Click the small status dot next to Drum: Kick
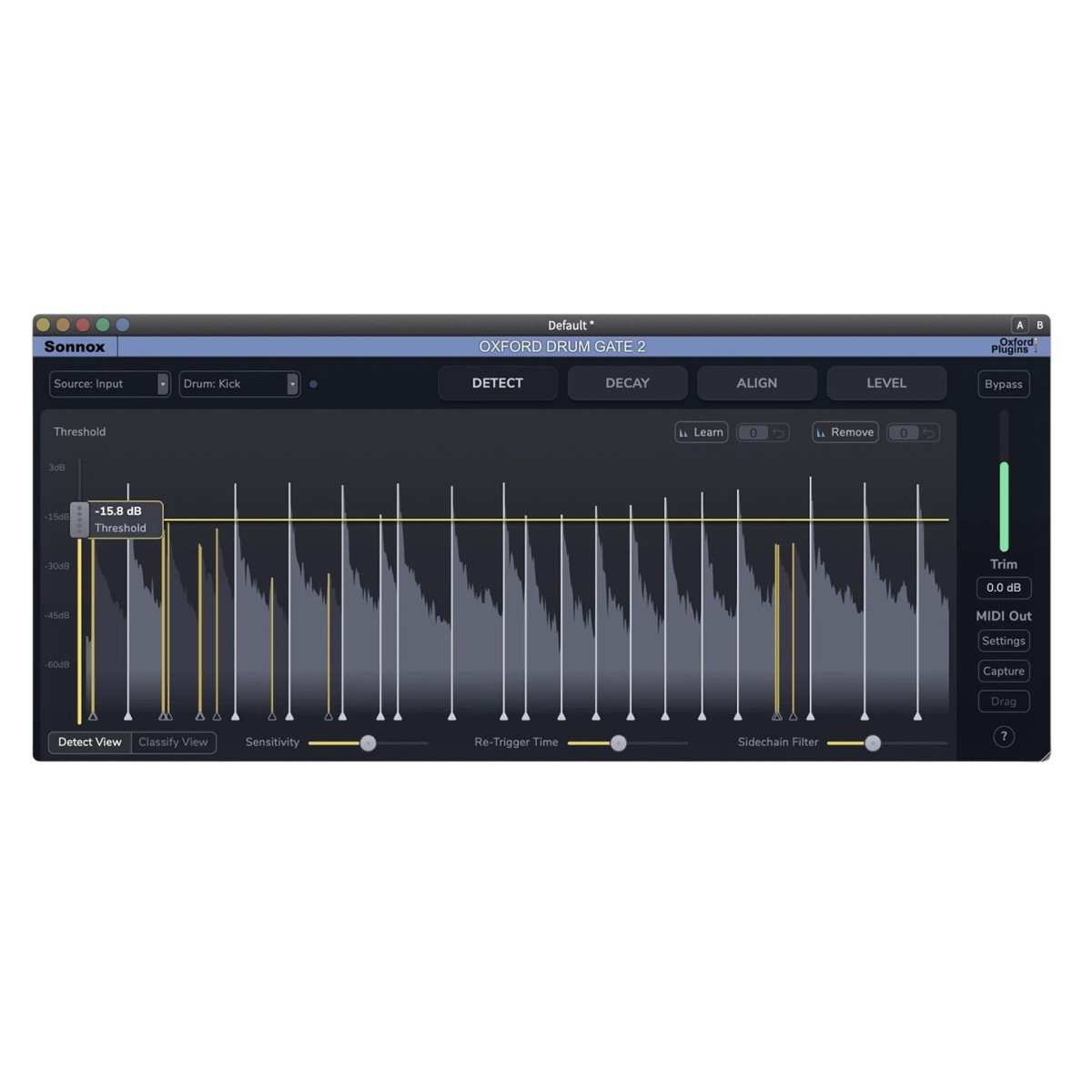1092x1092 pixels. click(x=314, y=384)
